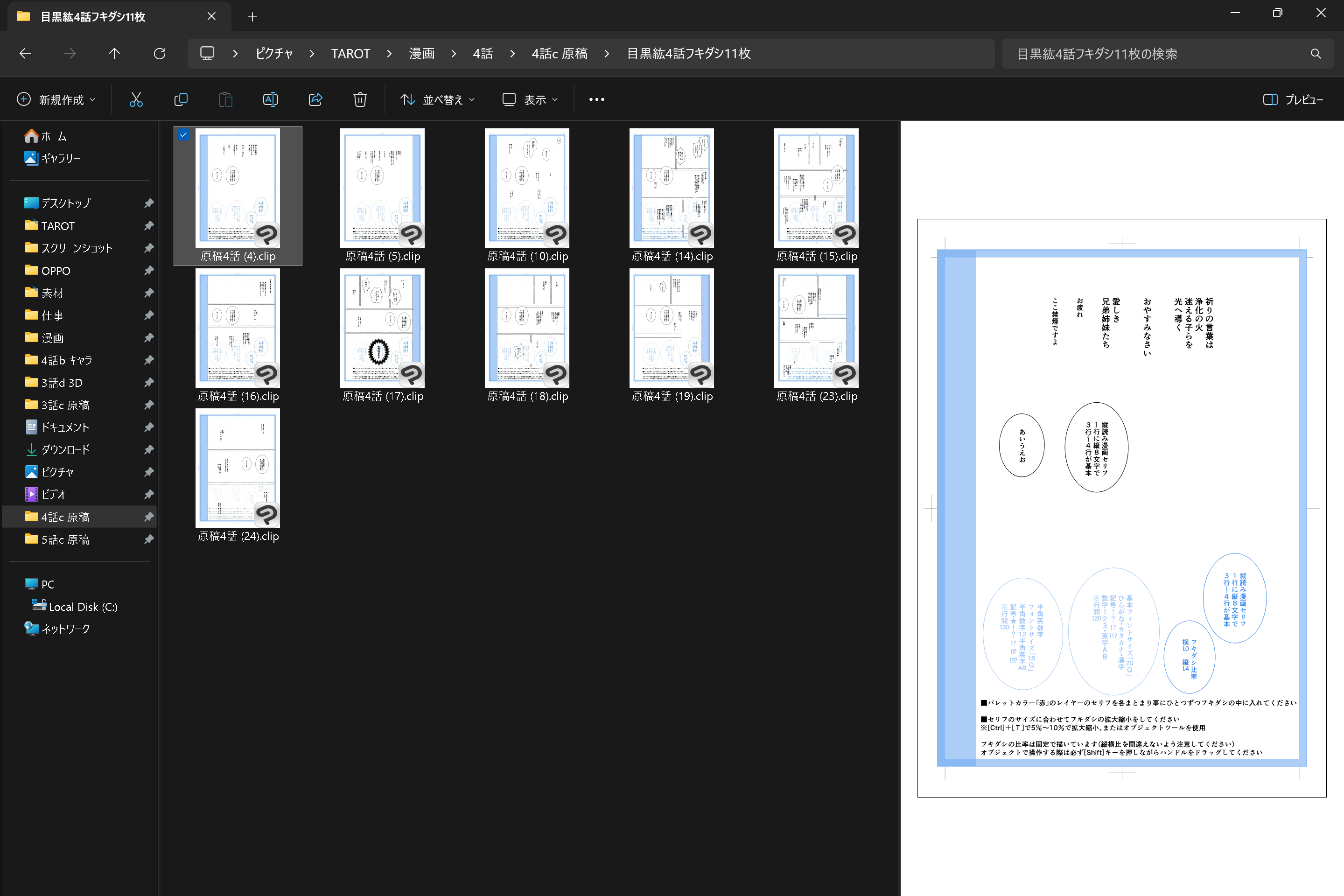1344x896 pixels.
Task: Open the three-dots more options menu
Action: coord(596,99)
